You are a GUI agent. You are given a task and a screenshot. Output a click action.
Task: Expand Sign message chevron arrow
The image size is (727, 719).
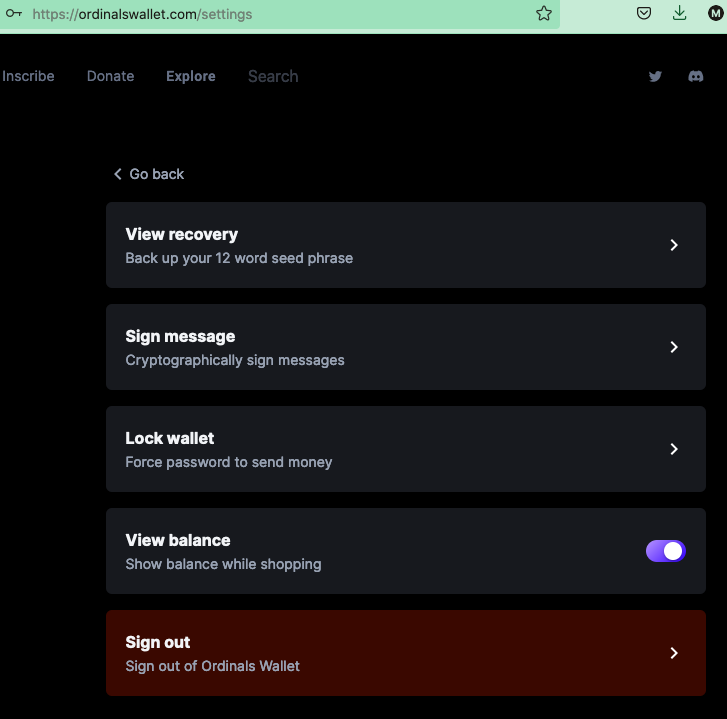tap(674, 347)
